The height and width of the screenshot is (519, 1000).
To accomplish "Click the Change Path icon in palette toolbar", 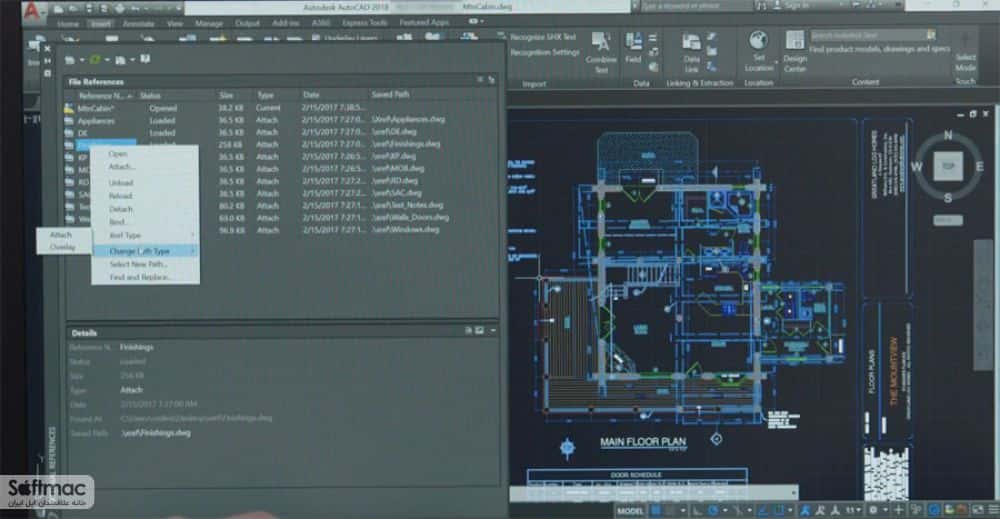I will tap(121, 59).
